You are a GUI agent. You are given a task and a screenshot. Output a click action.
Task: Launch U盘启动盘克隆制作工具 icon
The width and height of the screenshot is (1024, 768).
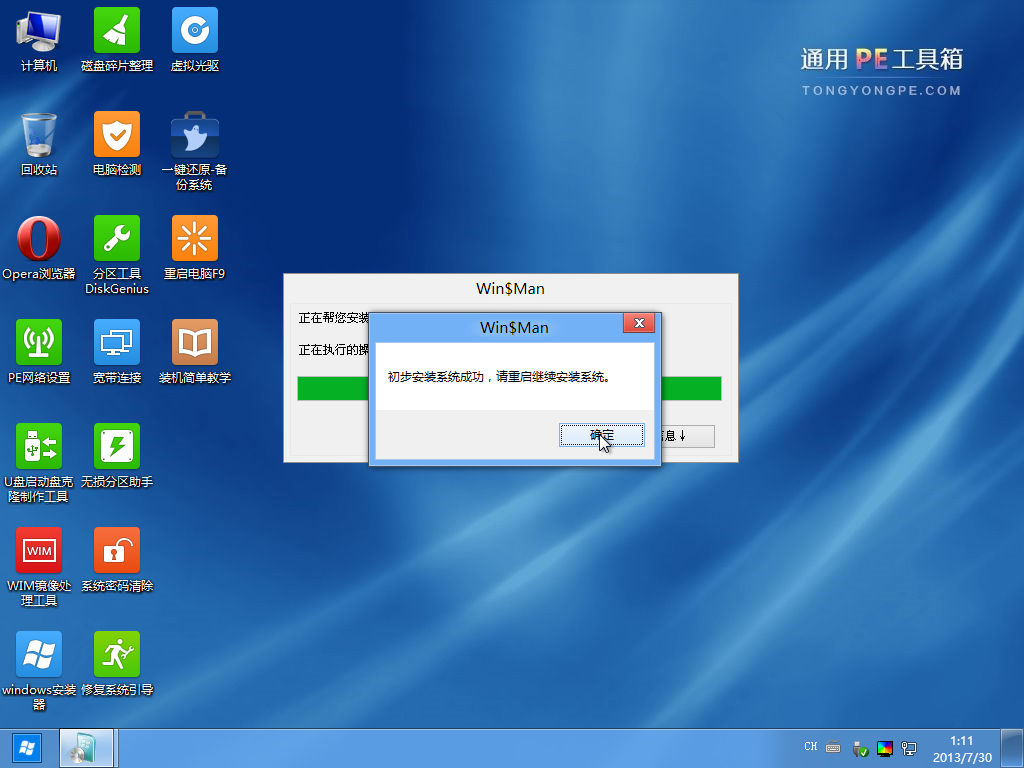39,463
